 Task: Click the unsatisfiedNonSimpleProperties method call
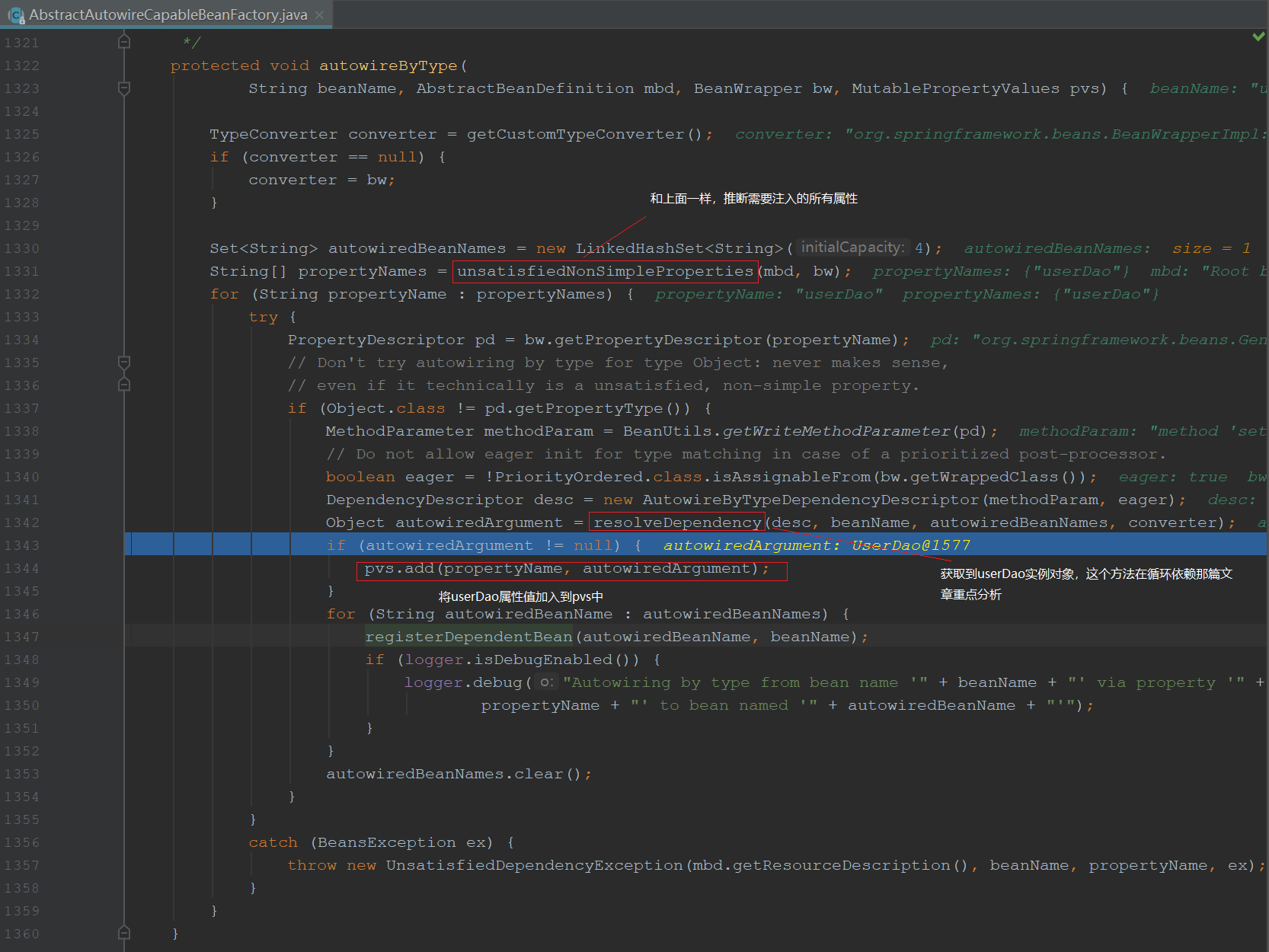tap(606, 271)
